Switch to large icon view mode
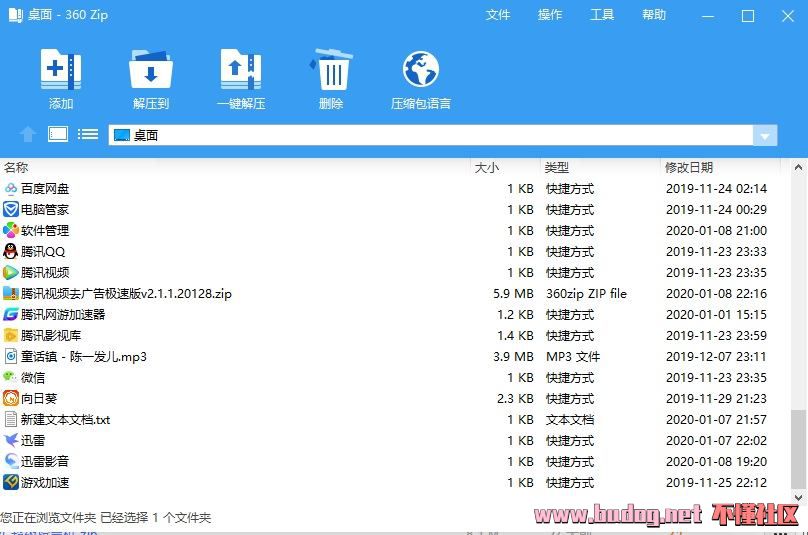Image resolution: width=808 pixels, height=535 pixels. click(58, 135)
